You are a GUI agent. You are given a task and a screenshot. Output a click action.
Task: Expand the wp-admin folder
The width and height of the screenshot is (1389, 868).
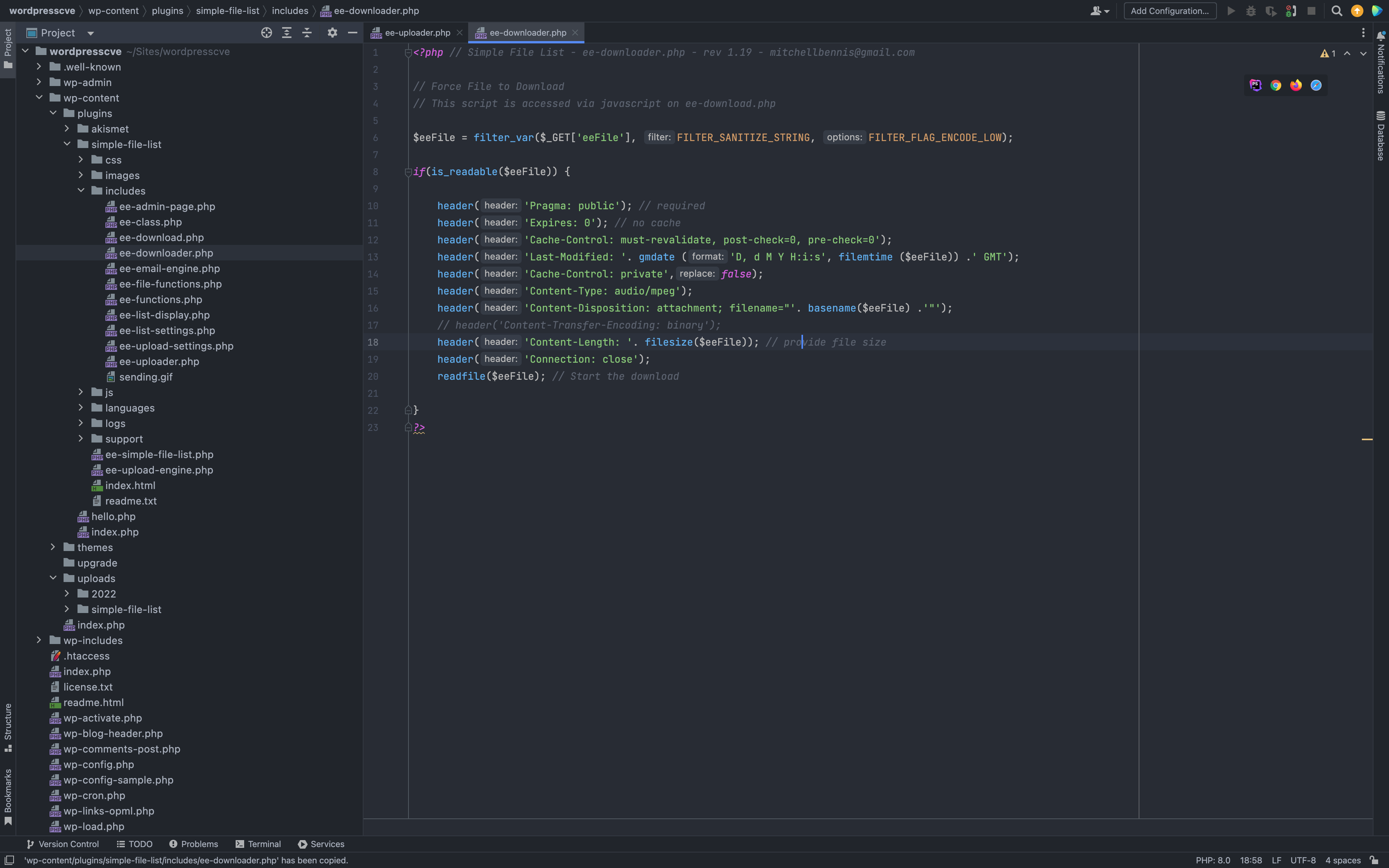39,82
